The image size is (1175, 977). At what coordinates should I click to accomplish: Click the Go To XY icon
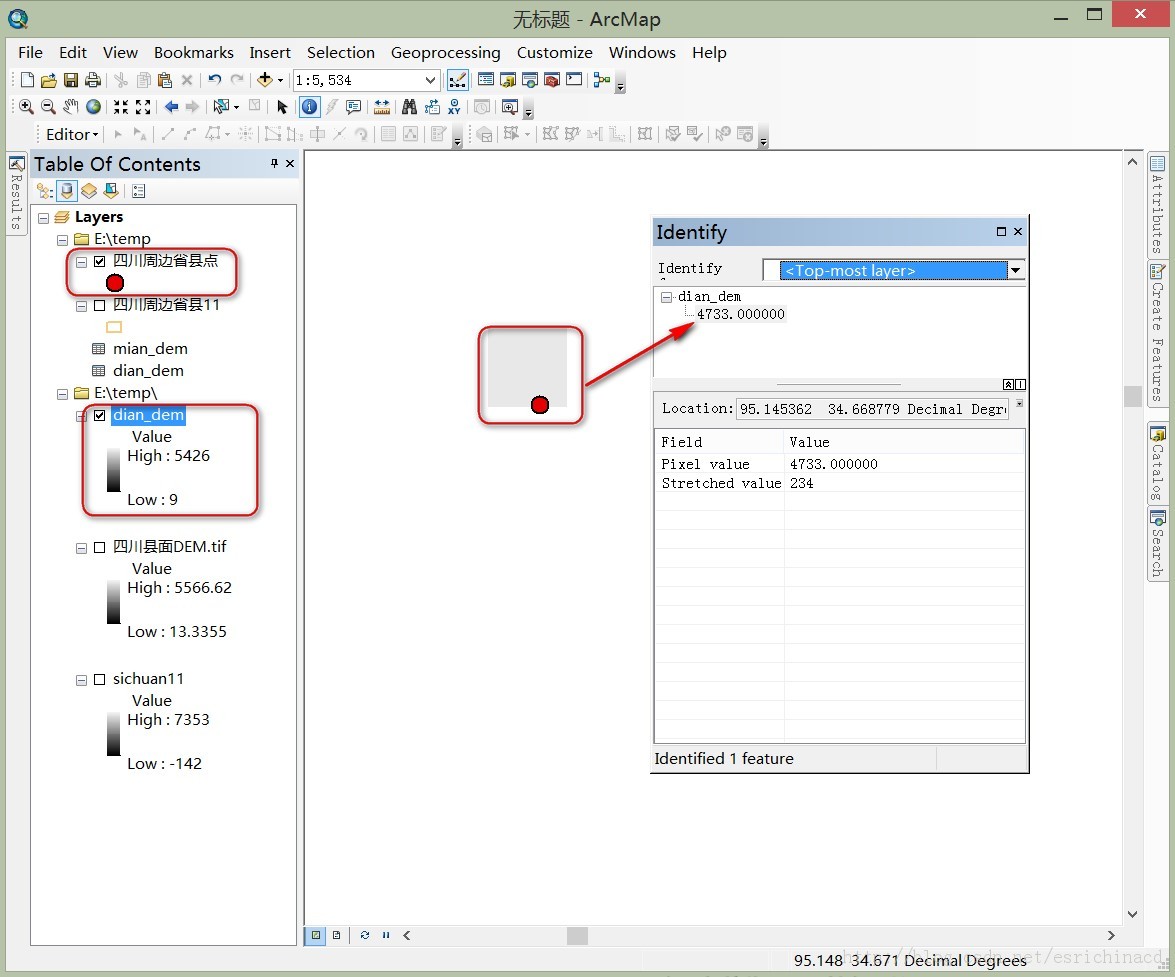[454, 107]
